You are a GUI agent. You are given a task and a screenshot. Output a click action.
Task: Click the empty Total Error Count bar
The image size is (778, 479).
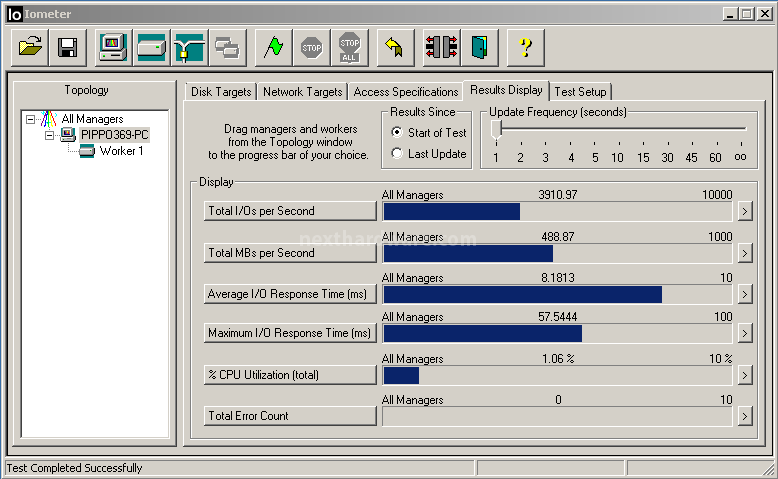coord(557,416)
